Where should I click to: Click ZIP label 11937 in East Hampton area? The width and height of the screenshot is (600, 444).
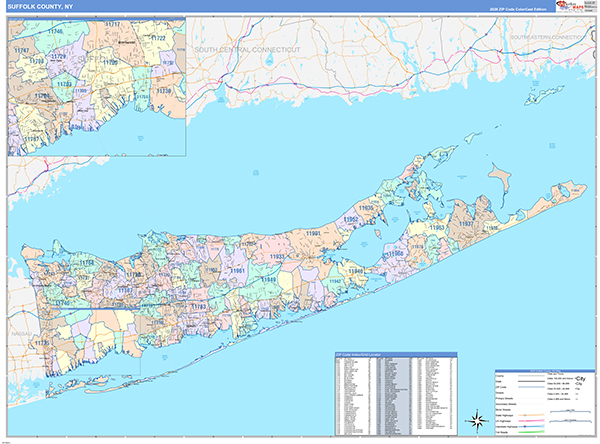[x=466, y=224]
